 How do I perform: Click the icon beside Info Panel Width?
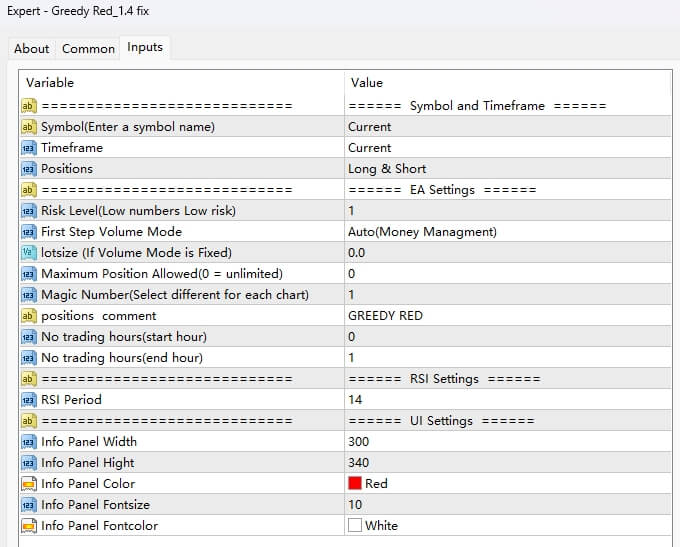[x=29, y=442]
